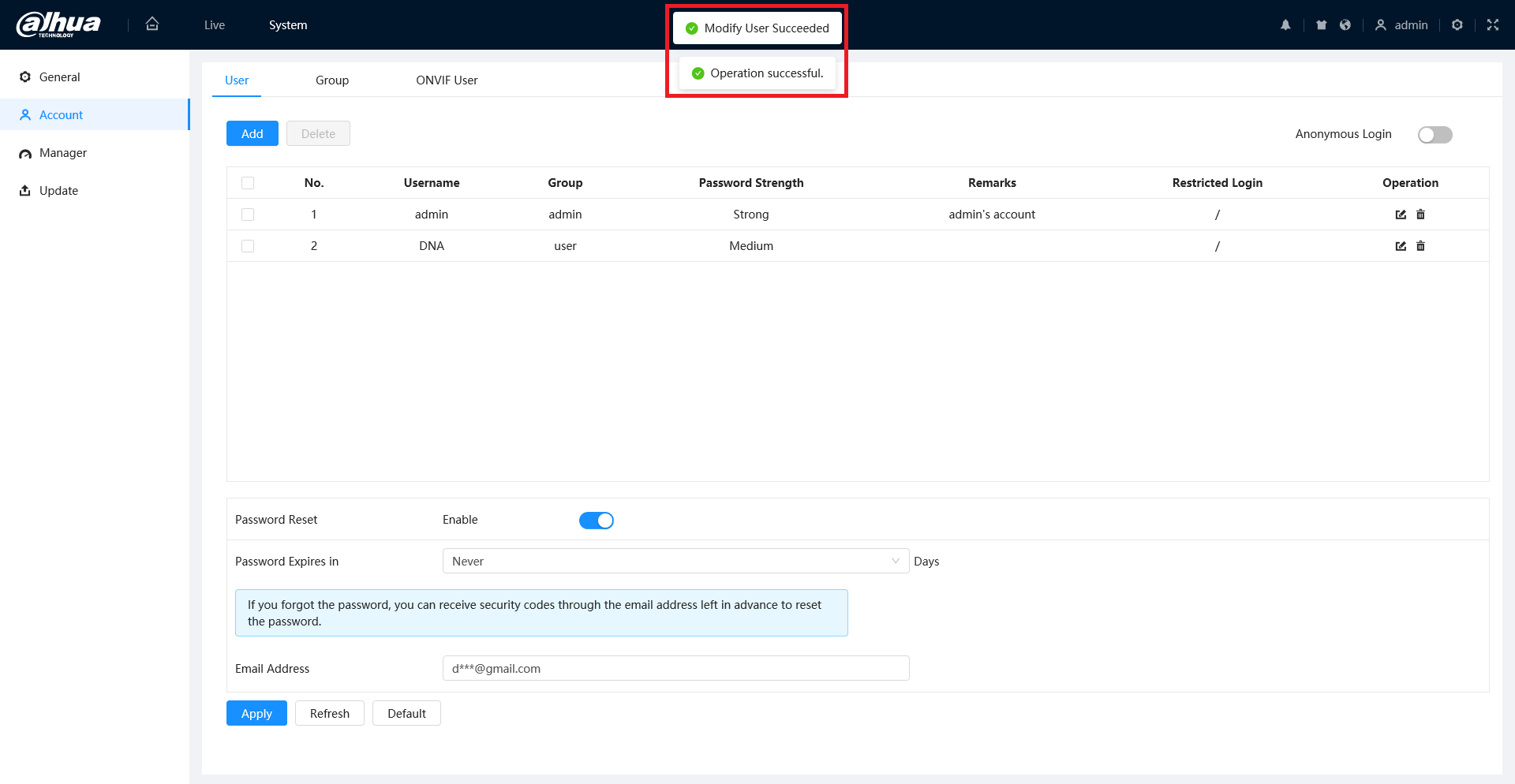Click the home icon in top bar
This screenshot has height=784, width=1515.
pyautogui.click(x=152, y=24)
